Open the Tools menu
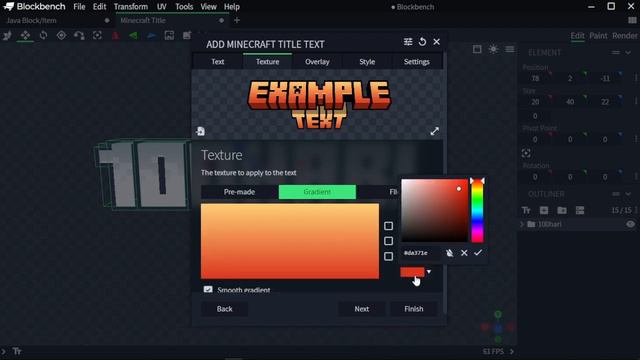This screenshot has width=640, height=360. click(x=184, y=7)
